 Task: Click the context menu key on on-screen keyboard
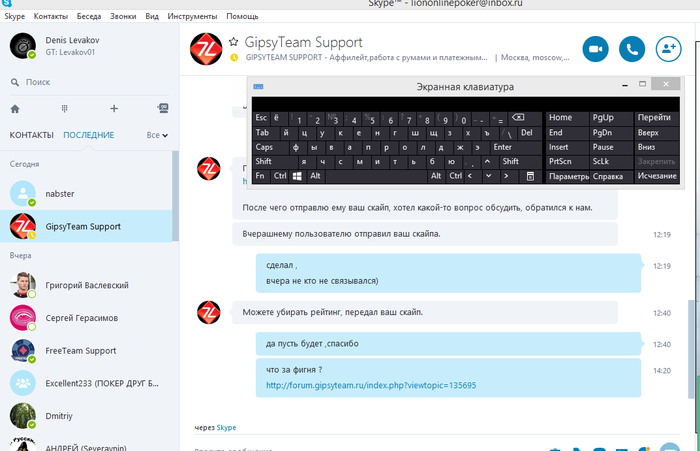530,176
